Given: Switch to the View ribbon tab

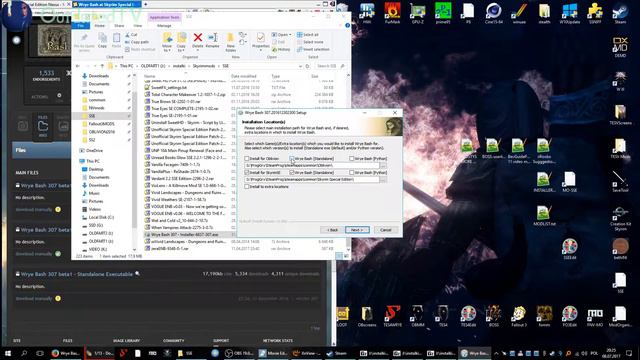Looking at the screenshot, I should 138,26.
